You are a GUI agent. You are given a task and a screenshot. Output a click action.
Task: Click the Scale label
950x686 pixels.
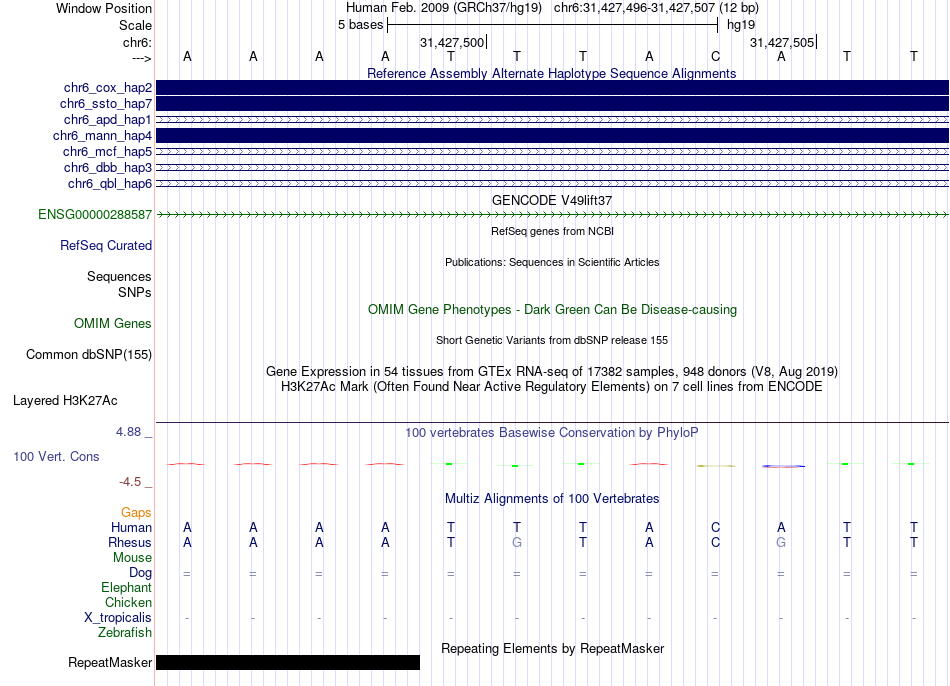[136, 25]
